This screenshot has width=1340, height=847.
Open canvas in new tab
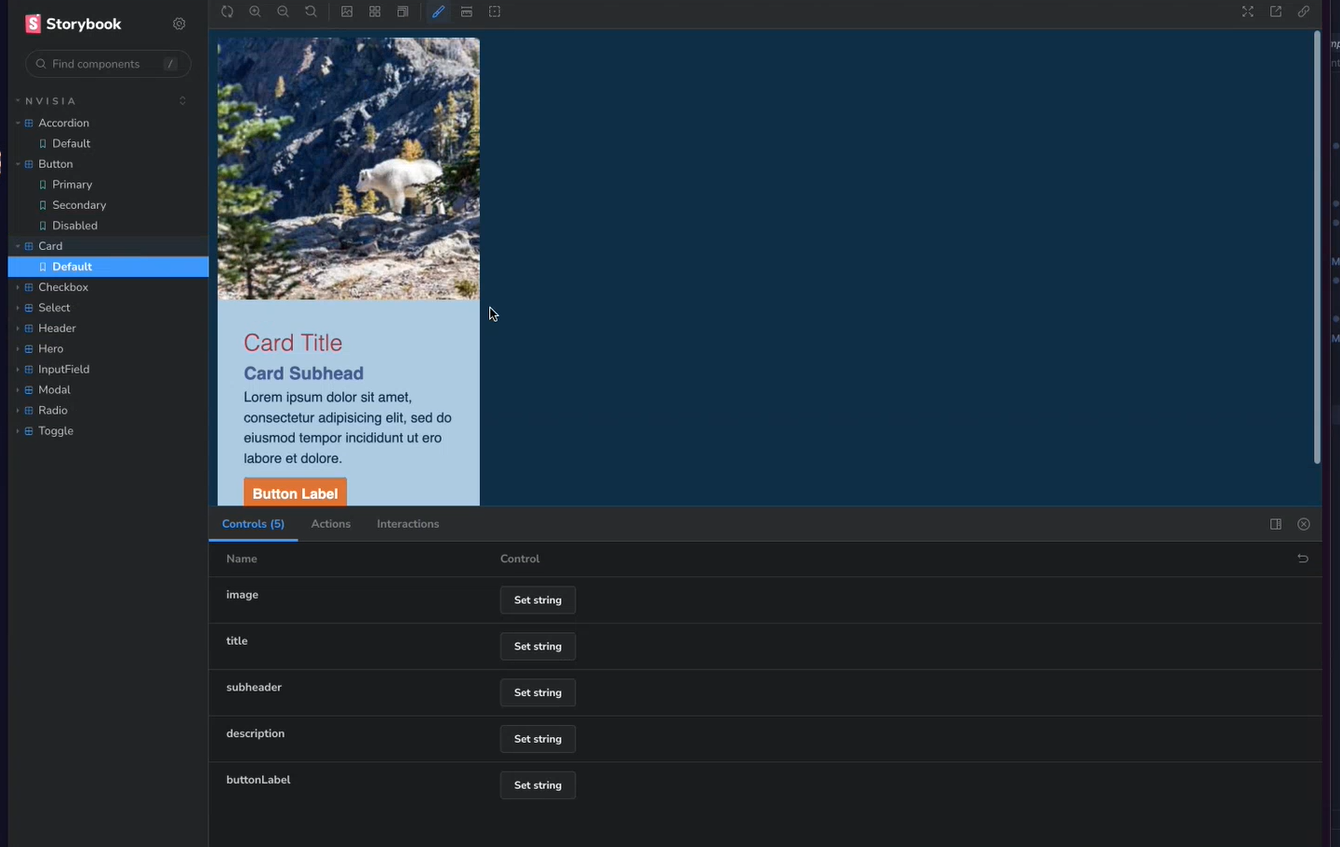1275,12
